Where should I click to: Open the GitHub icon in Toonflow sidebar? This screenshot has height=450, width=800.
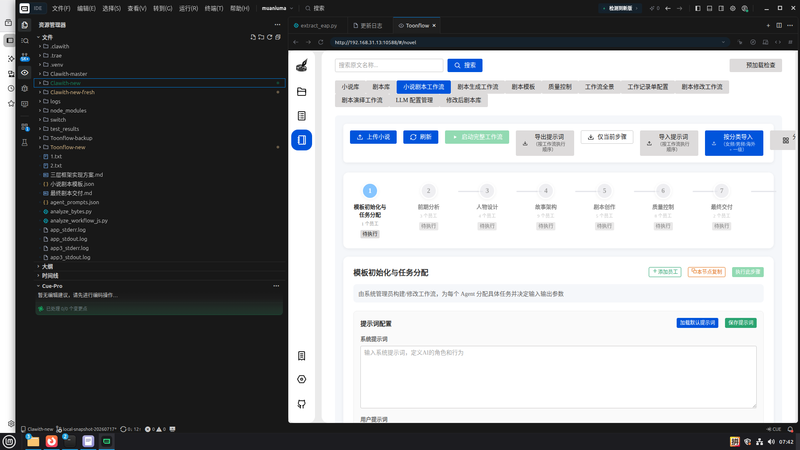tap(302, 404)
